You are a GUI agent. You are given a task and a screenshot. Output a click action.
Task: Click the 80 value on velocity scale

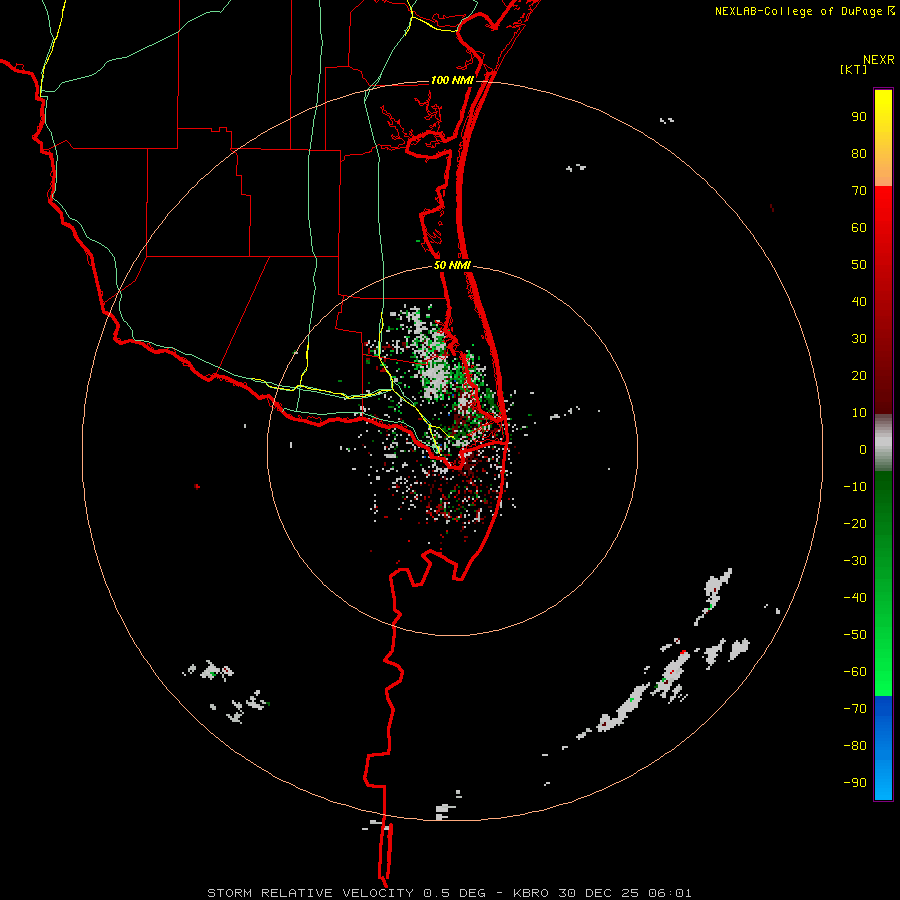(859, 153)
